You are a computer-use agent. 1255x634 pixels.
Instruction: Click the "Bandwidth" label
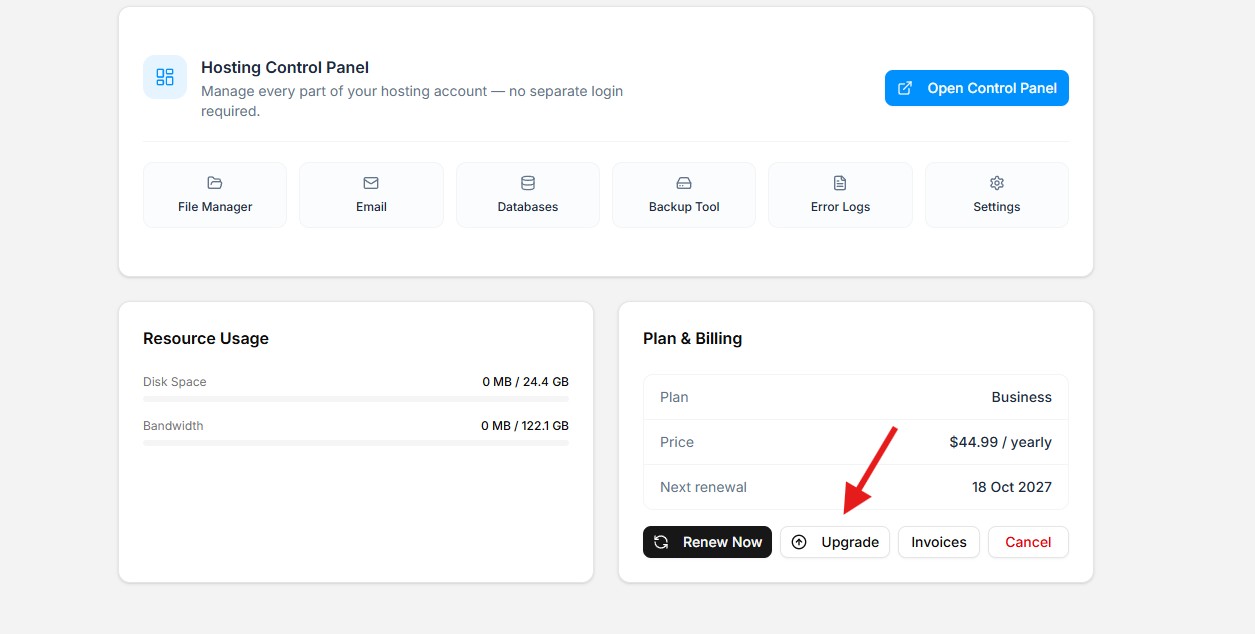point(173,426)
